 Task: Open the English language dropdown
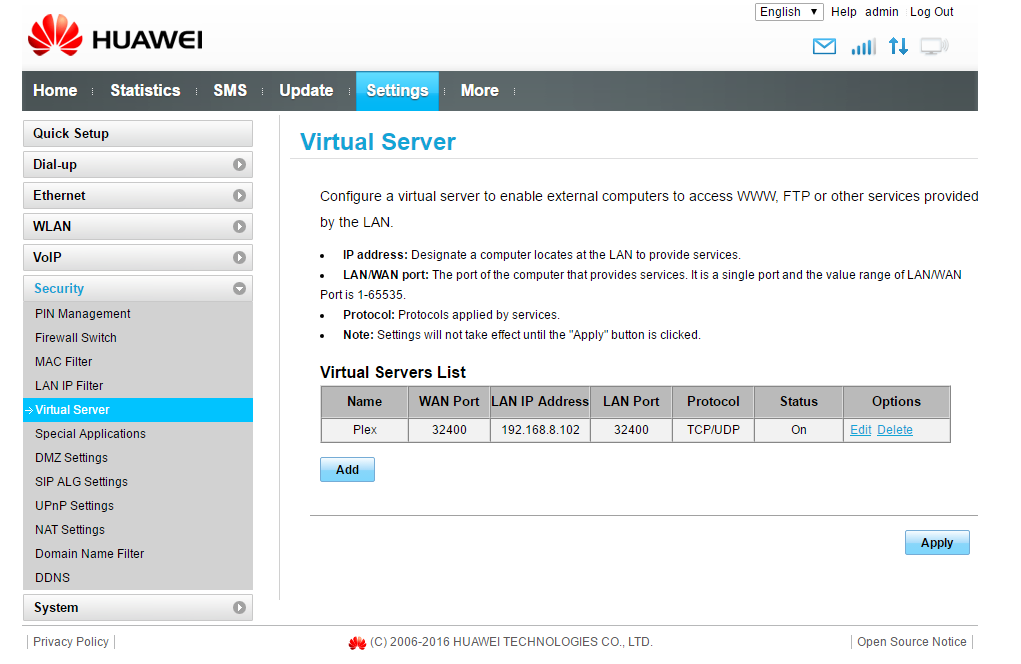[789, 12]
